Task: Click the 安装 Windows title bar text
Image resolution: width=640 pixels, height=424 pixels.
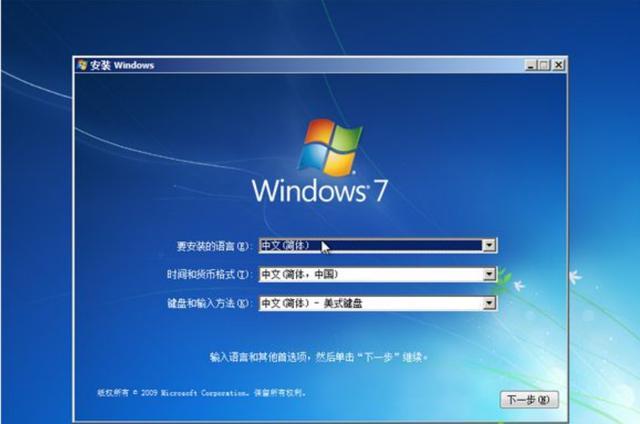Action: 122,65
